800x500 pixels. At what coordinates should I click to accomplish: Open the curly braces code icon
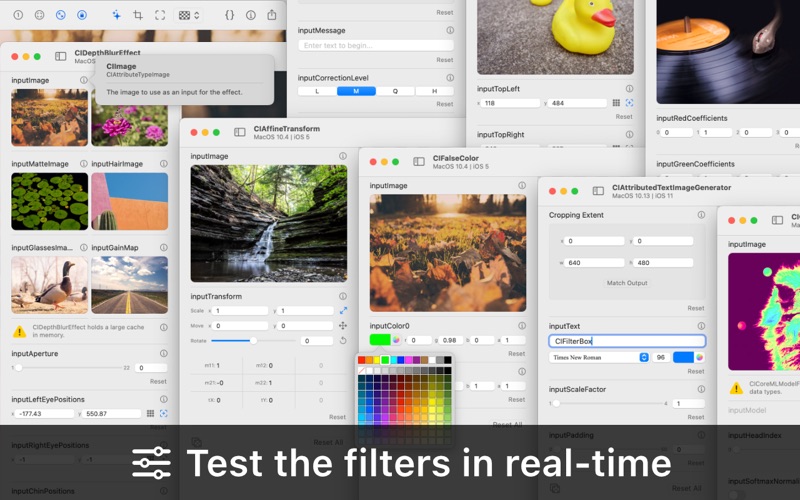[x=230, y=15]
